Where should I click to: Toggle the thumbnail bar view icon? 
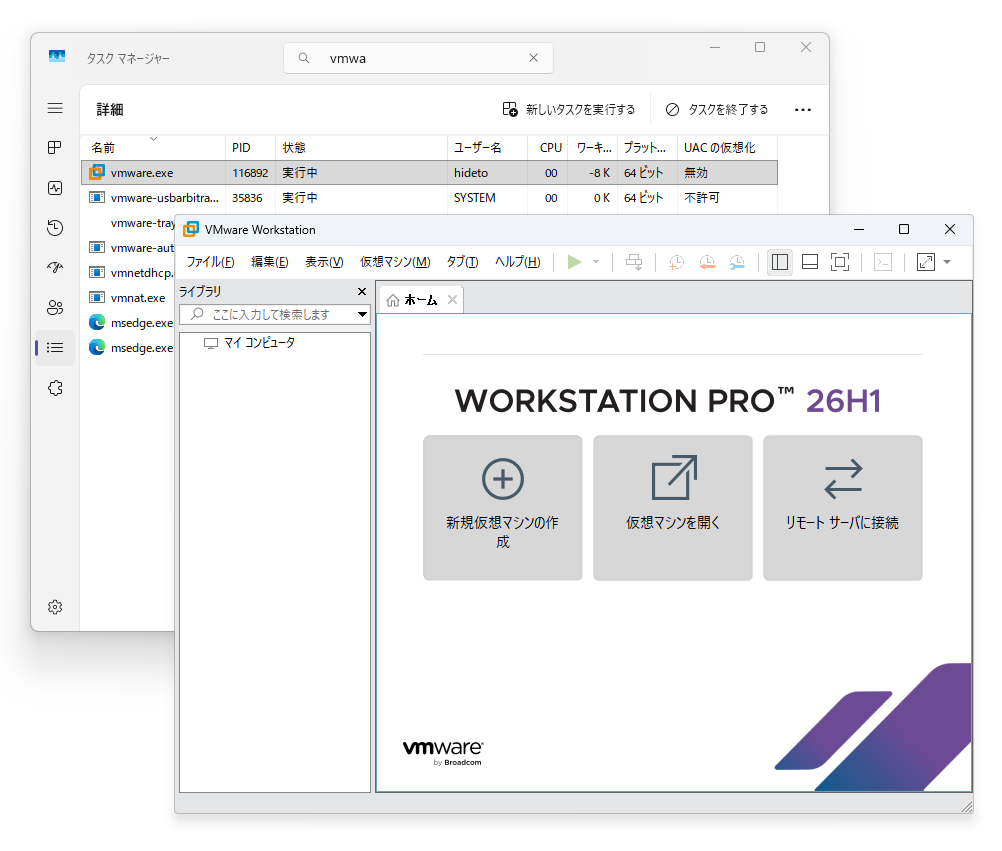point(810,262)
